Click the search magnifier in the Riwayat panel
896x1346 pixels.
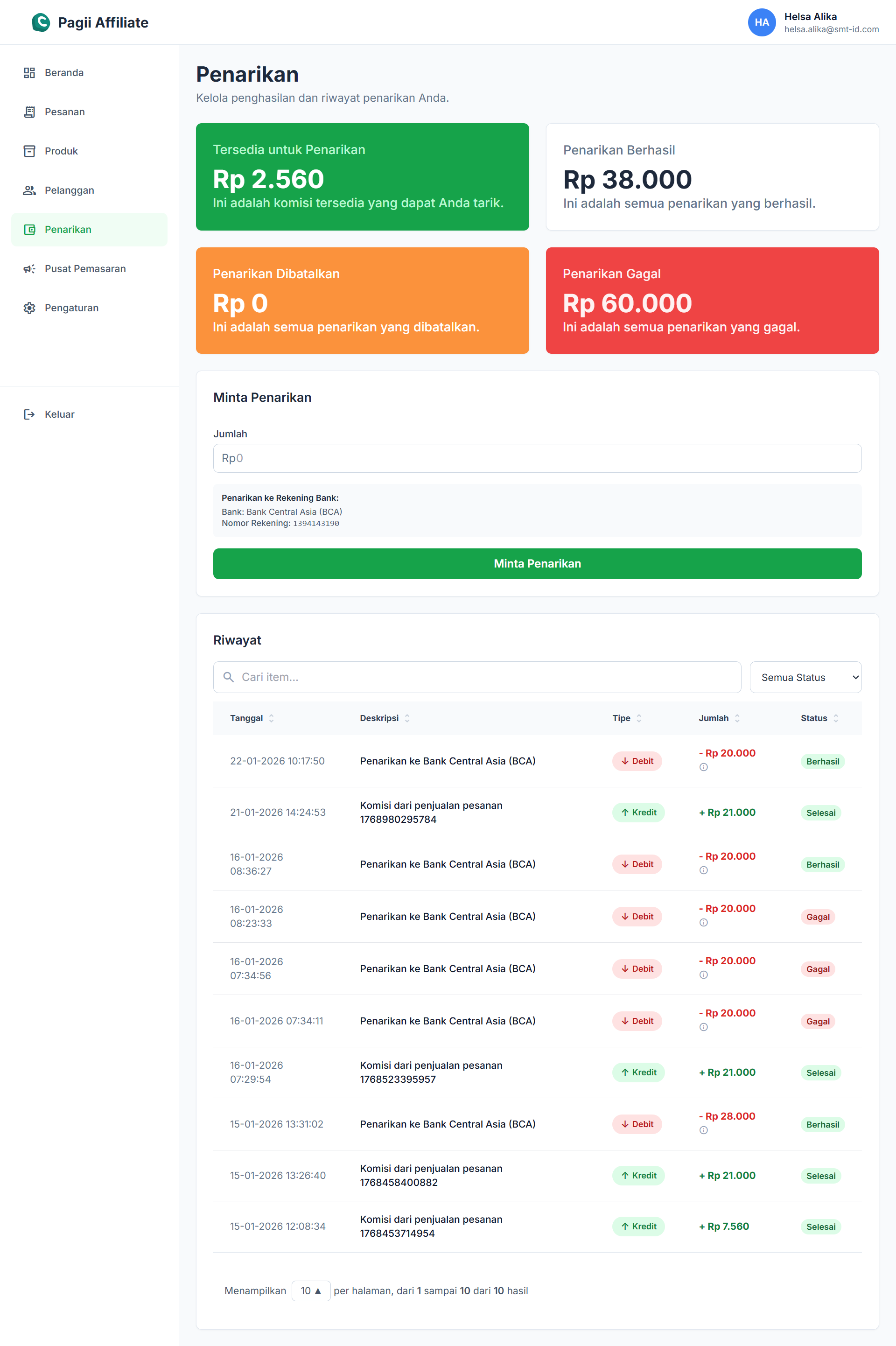tap(229, 677)
